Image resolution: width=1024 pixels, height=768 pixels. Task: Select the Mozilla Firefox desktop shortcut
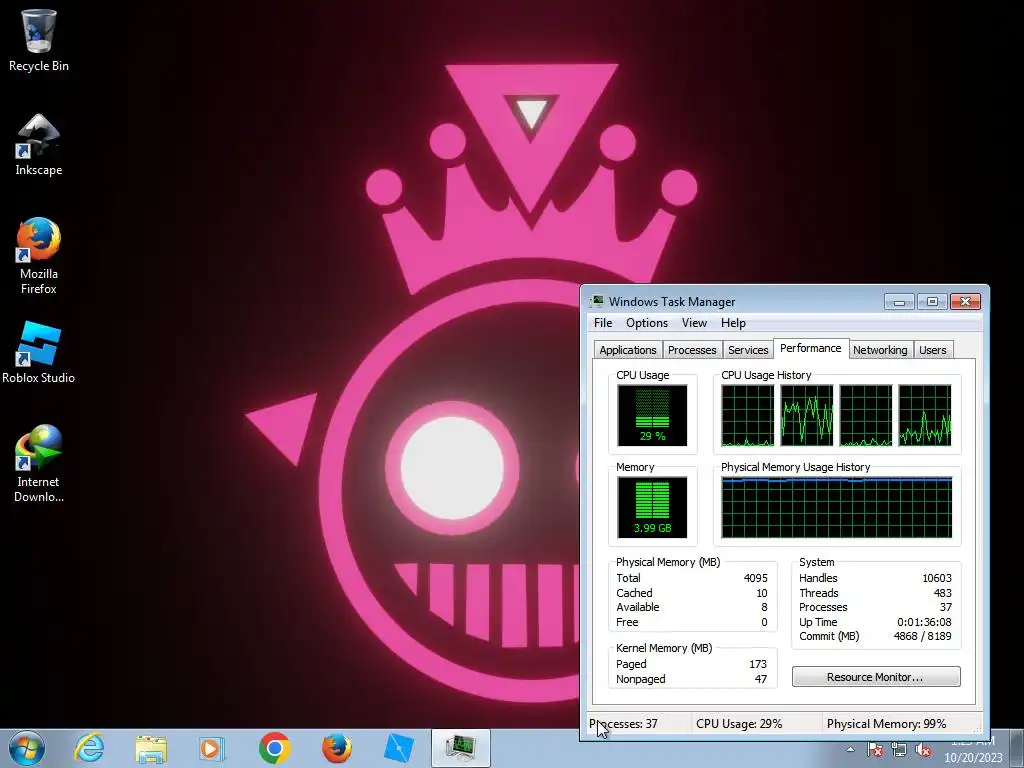click(39, 256)
